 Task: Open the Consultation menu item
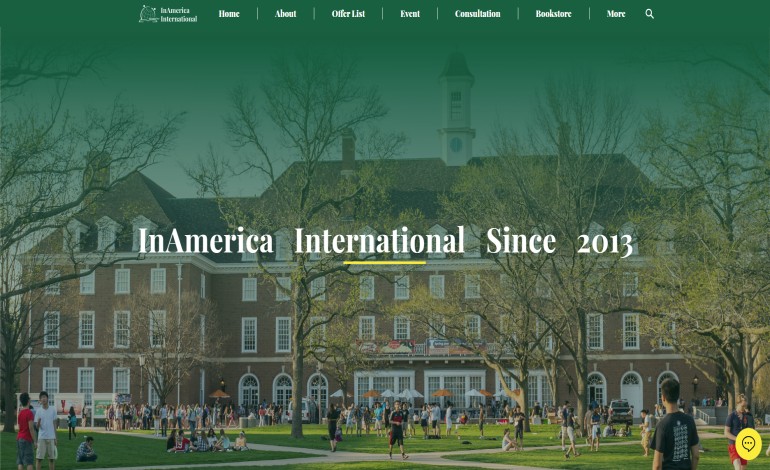[477, 14]
